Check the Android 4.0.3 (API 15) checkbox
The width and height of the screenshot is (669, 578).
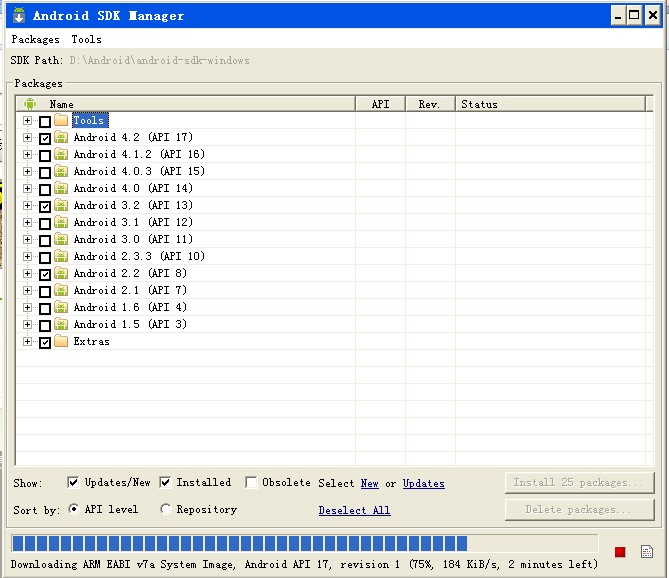(x=45, y=173)
